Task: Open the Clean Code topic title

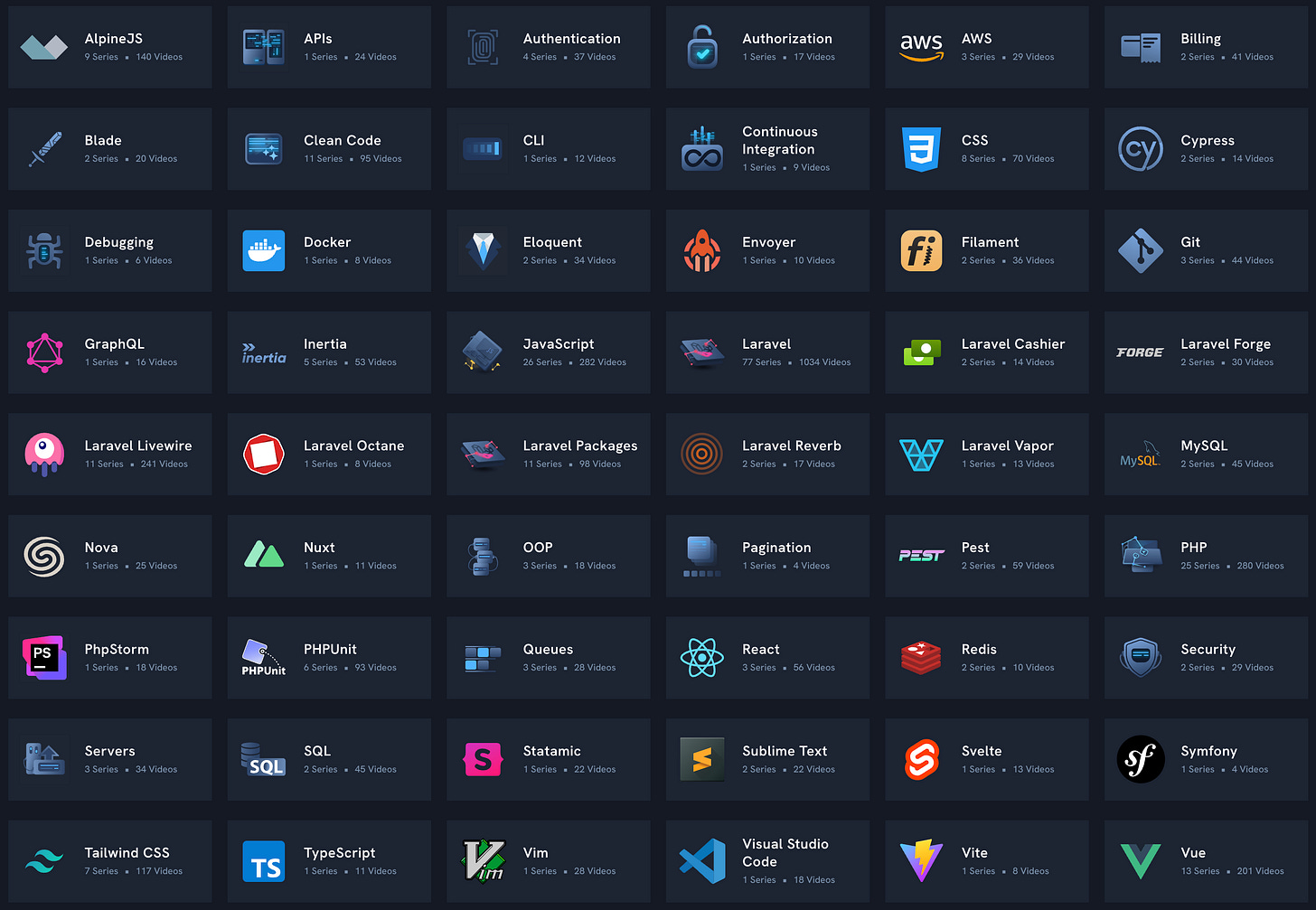Action: (x=343, y=140)
